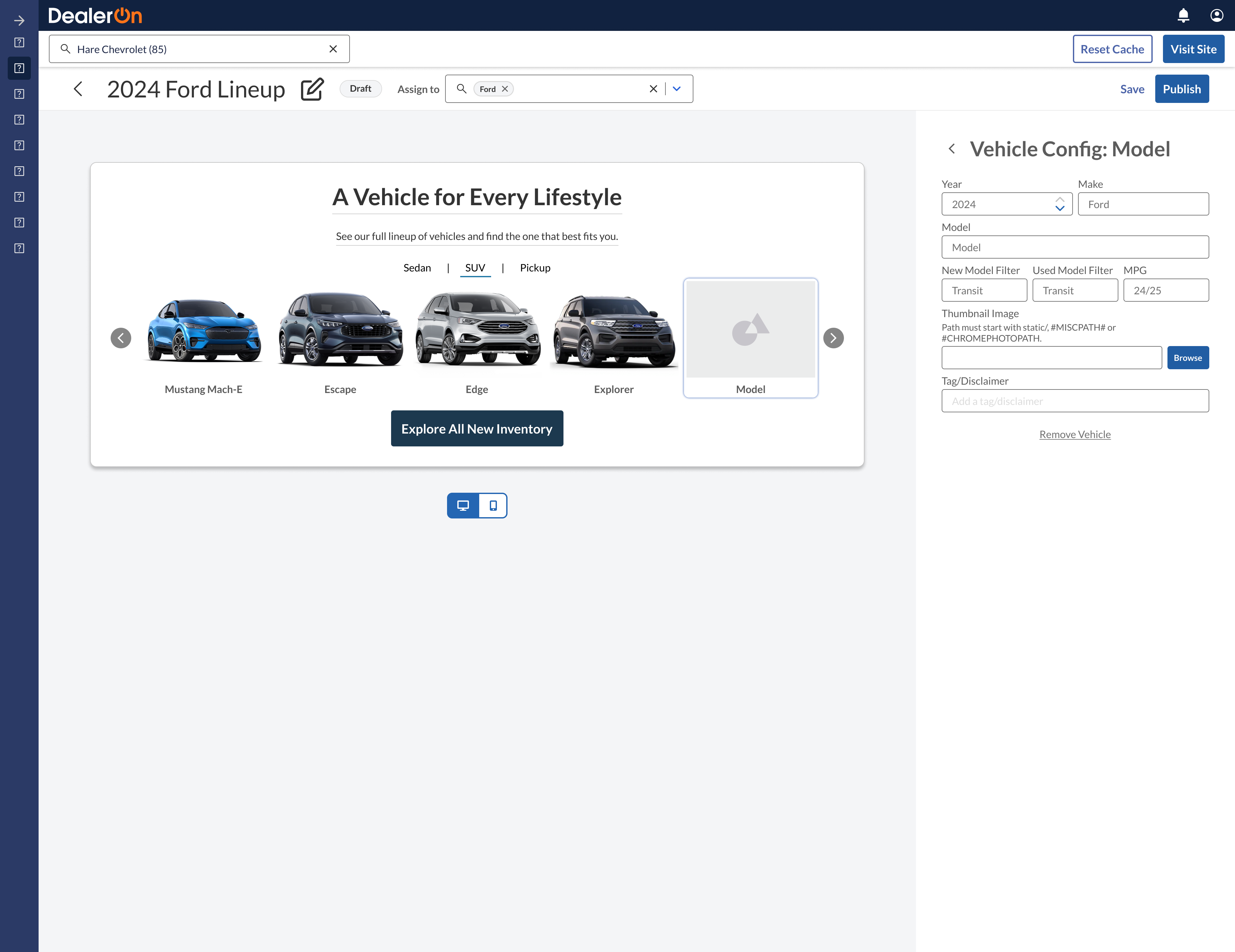Clear all Assign to selections

[x=653, y=89]
